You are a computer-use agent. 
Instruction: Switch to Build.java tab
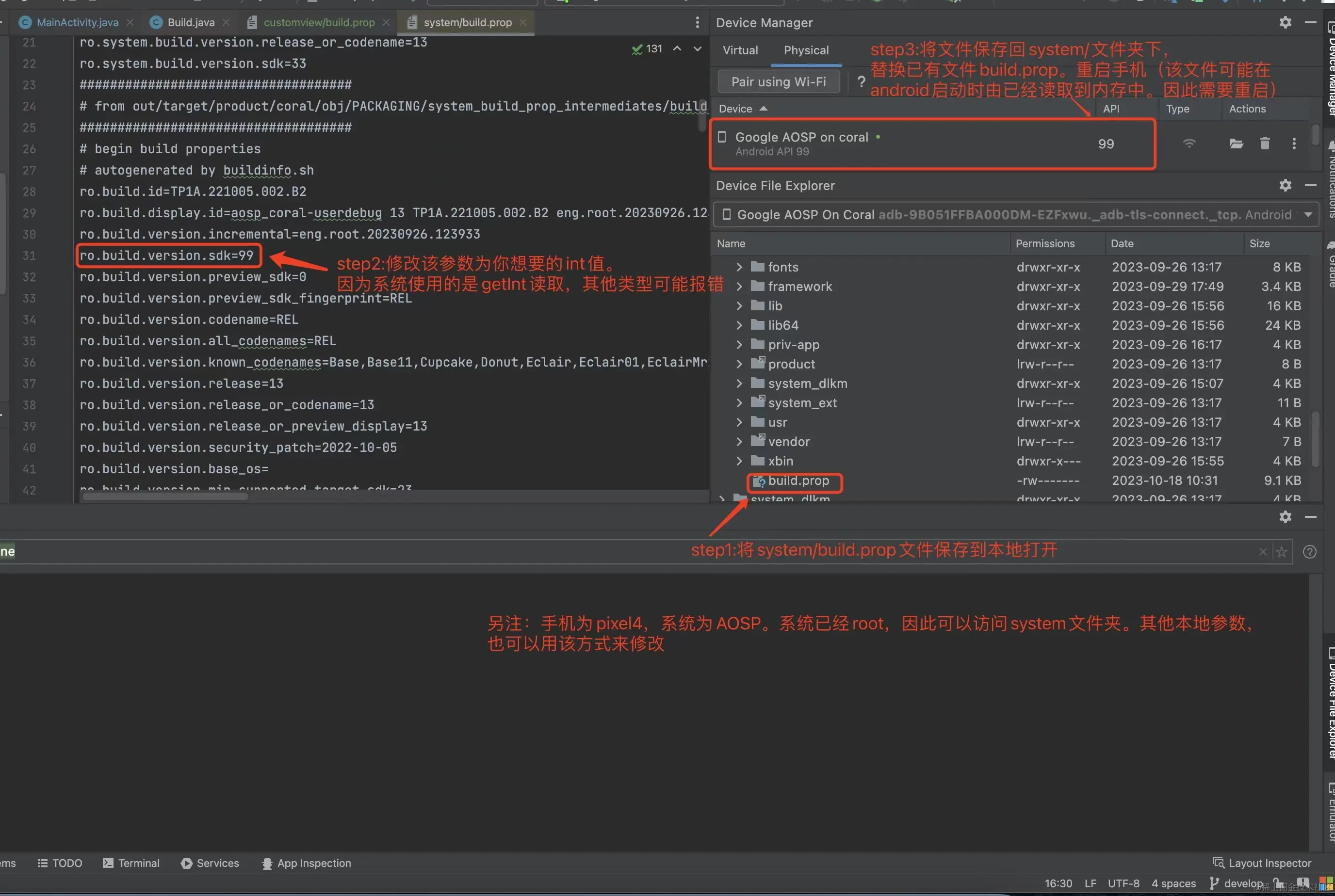coord(190,22)
